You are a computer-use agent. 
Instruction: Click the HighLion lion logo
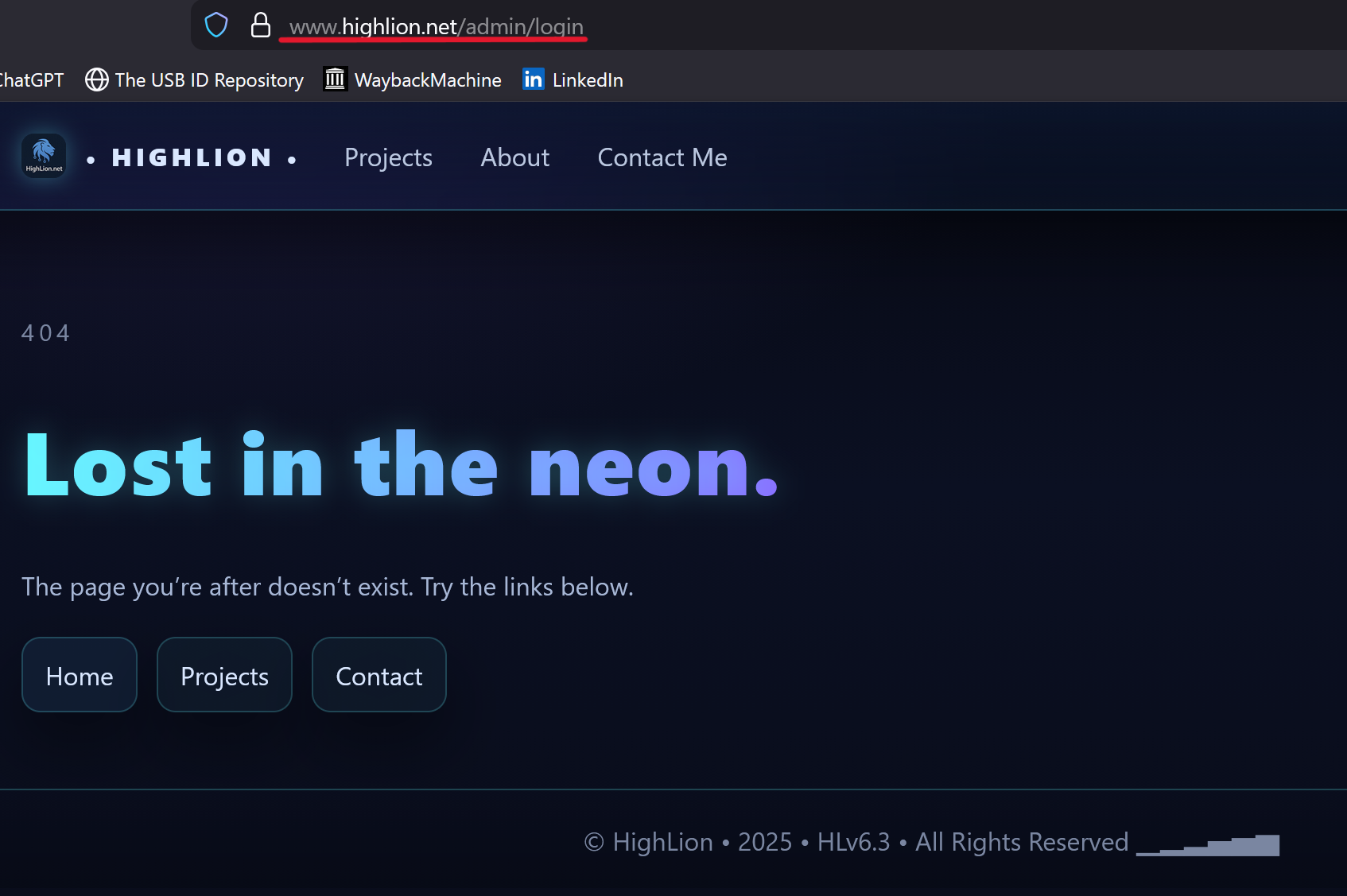click(x=44, y=156)
